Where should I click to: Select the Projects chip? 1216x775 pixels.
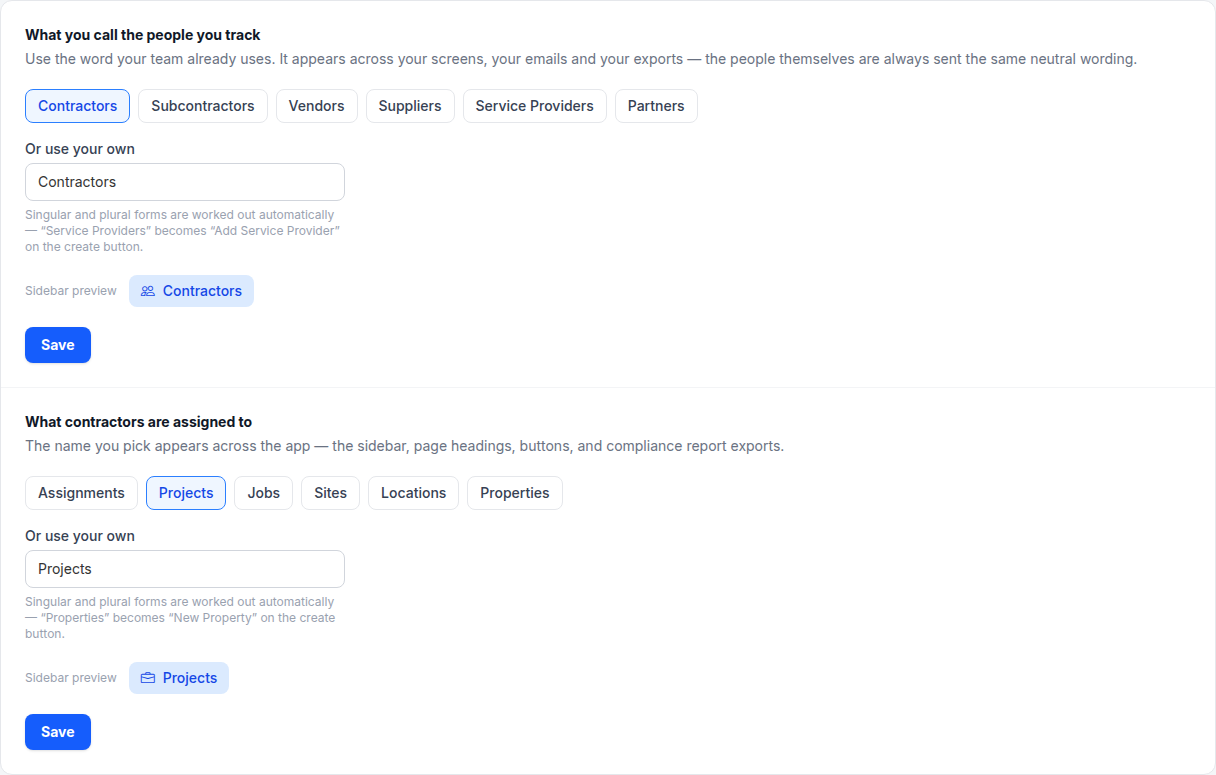(x=186, y=493)
